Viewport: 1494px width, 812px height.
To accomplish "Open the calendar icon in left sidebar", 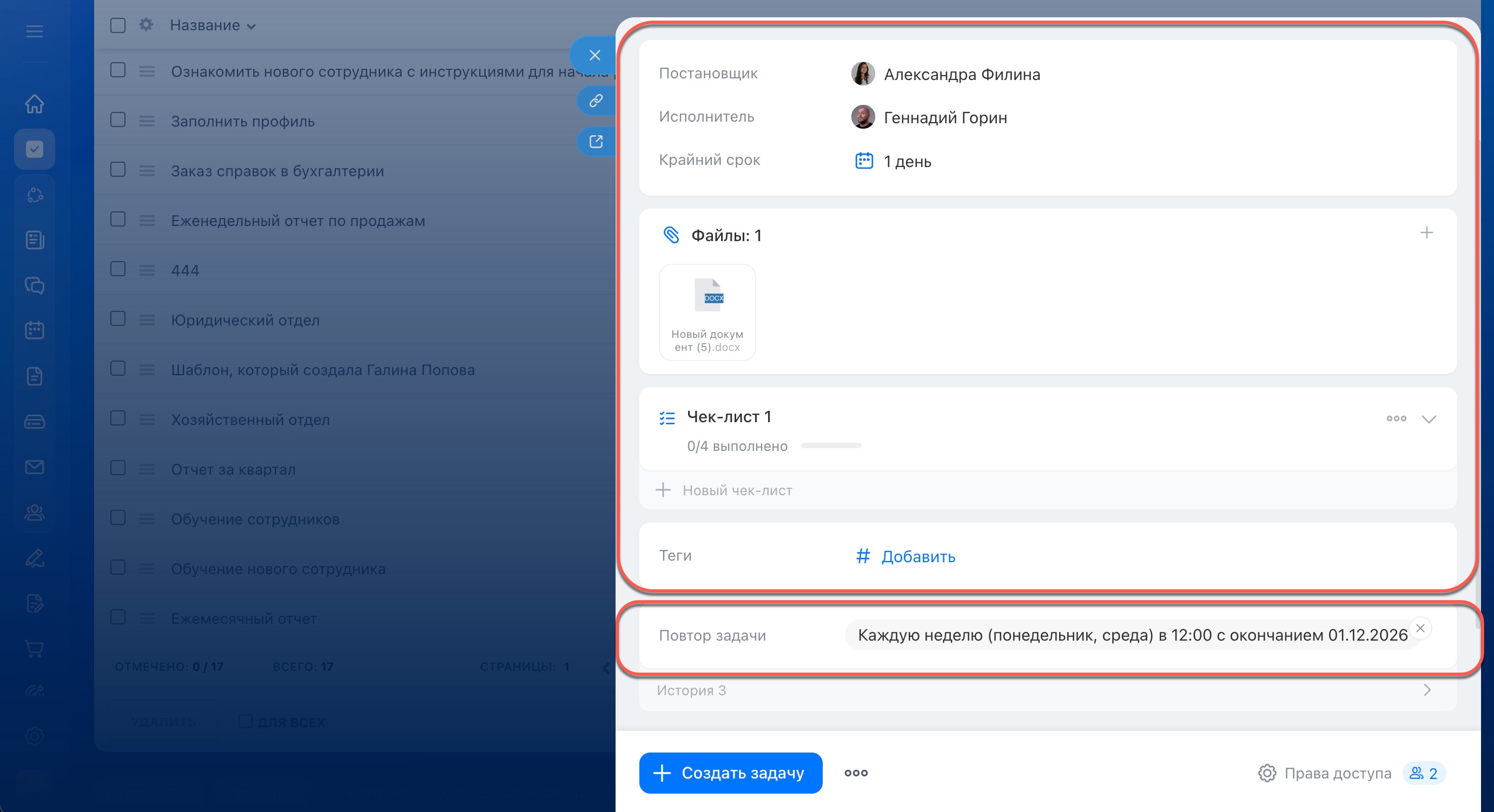I will [34, 330].
